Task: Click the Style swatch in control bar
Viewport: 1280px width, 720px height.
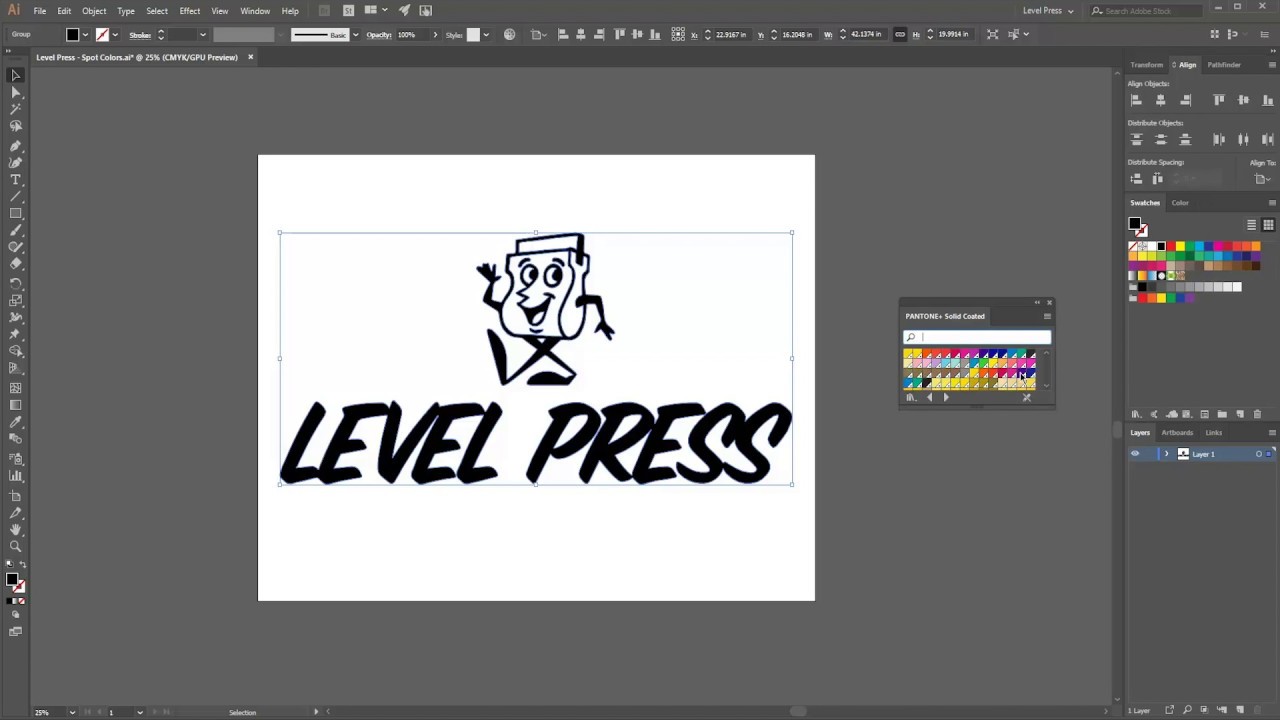Action: [x=473, y=35]
